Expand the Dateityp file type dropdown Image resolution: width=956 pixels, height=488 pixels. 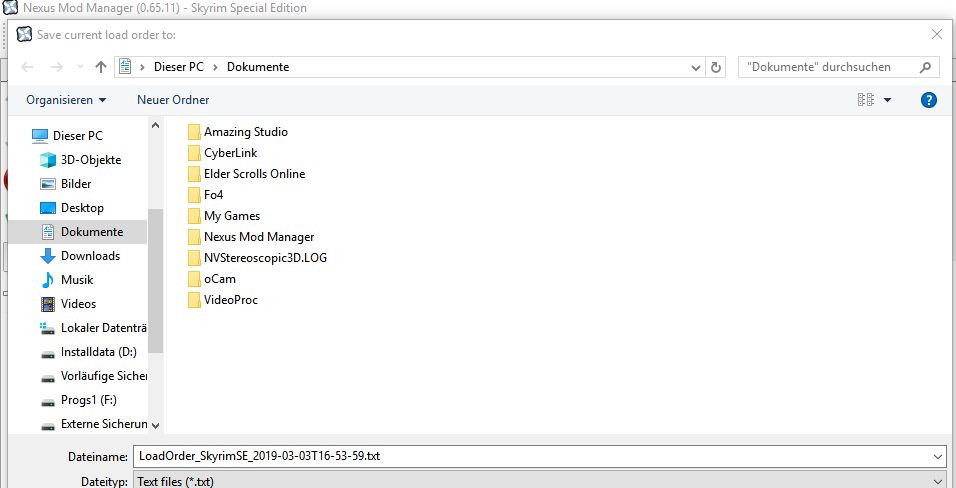click(937, 481)
